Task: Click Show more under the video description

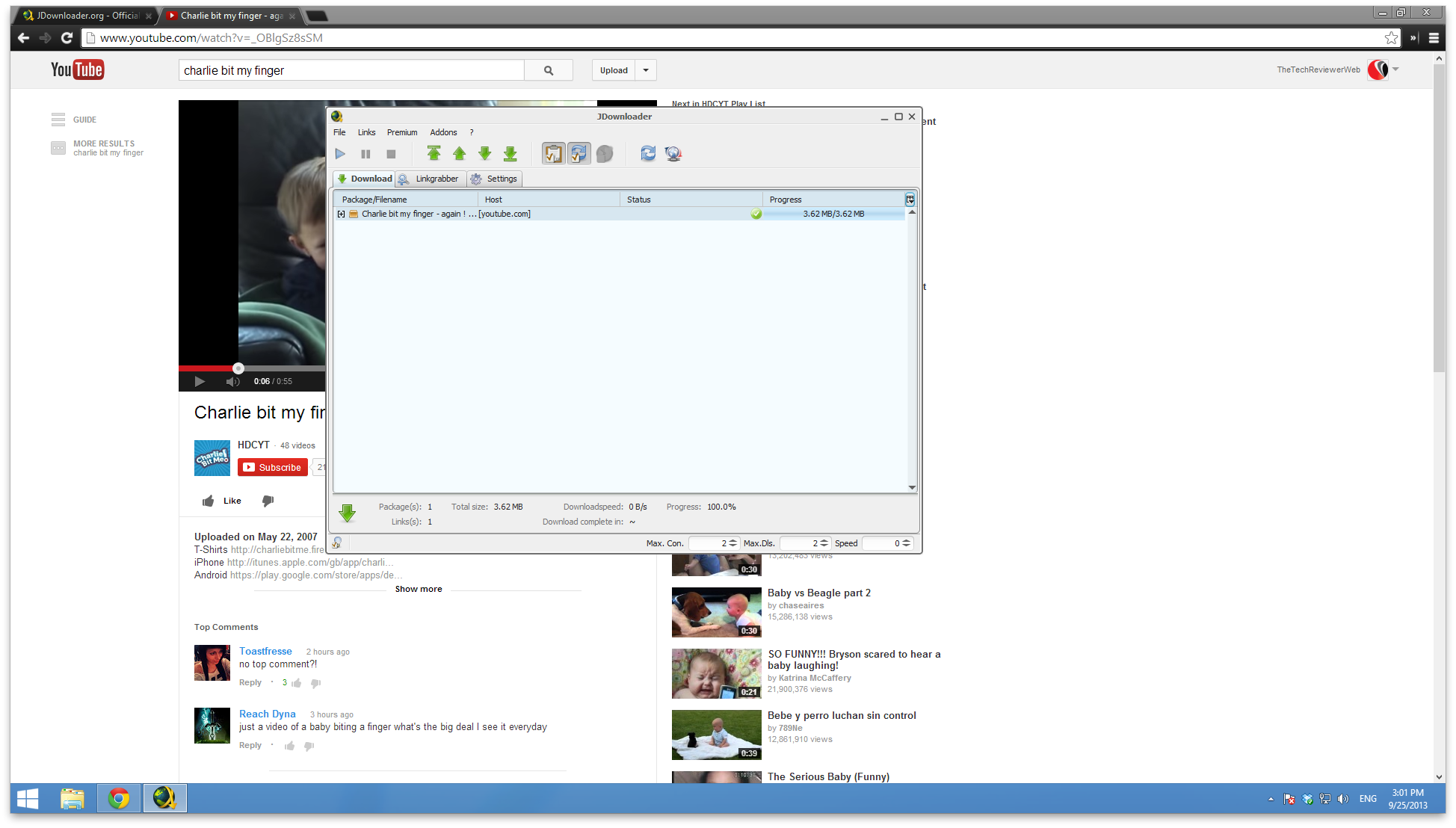Action: (418, 588)
